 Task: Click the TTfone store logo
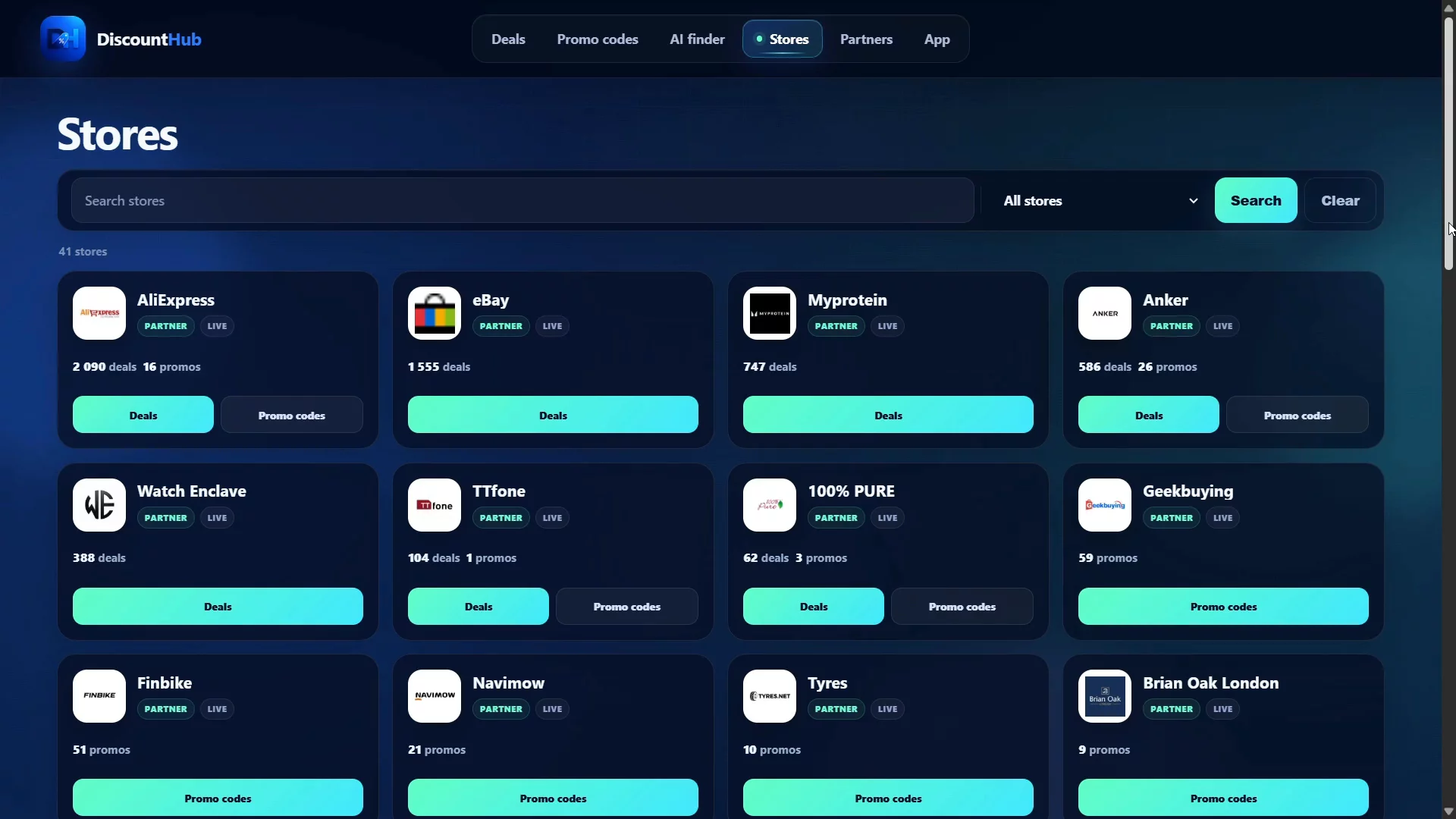click(435, 505)
